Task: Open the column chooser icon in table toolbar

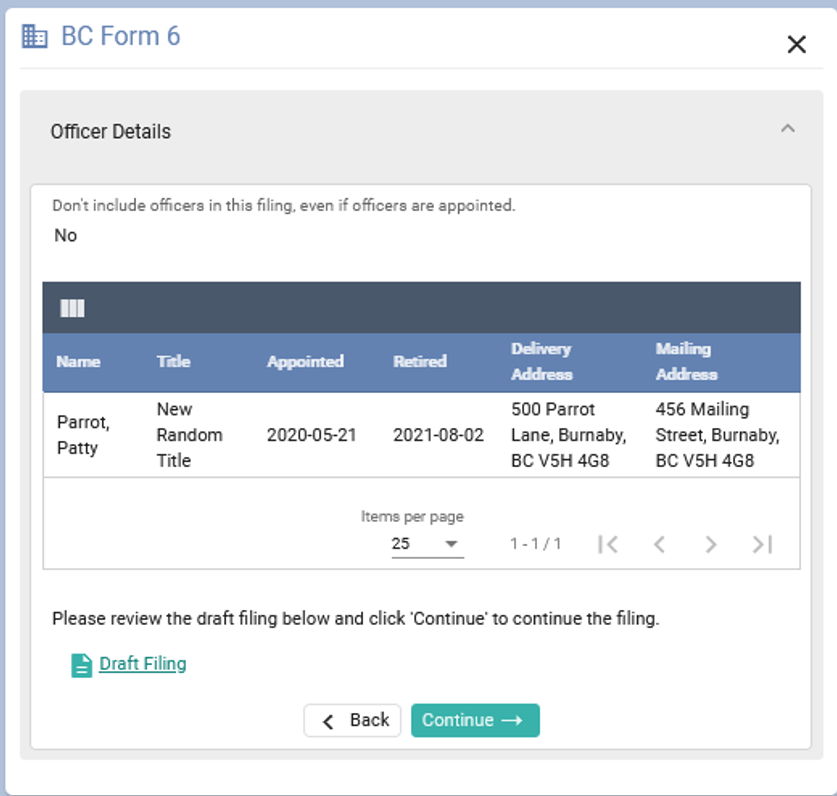Action: click(x=73, y=308)
